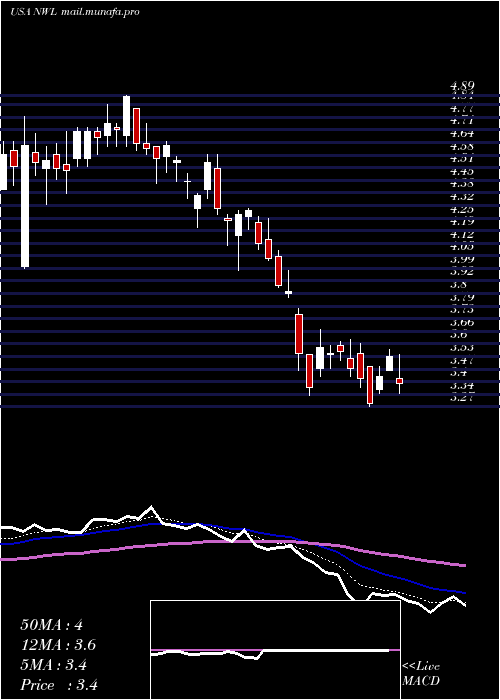Click the 'USA NWL mail.munafa.pro' chart title
The image size is (500, 700).
[x=75, y=12]
